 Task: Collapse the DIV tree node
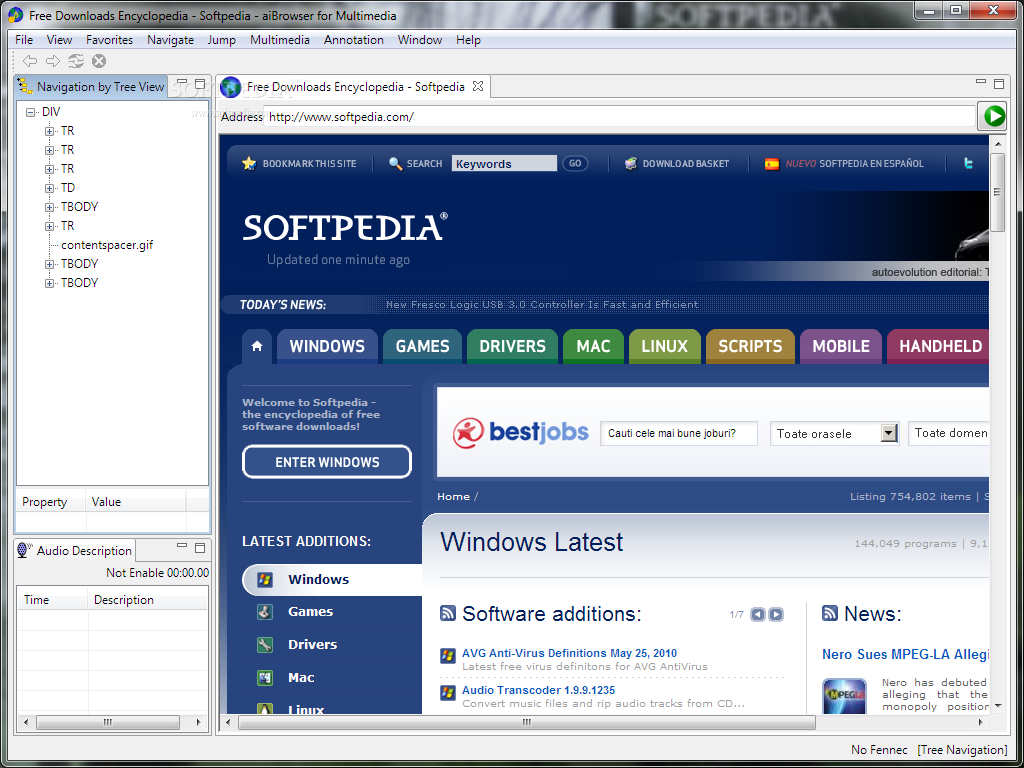(x=30, y=112)
